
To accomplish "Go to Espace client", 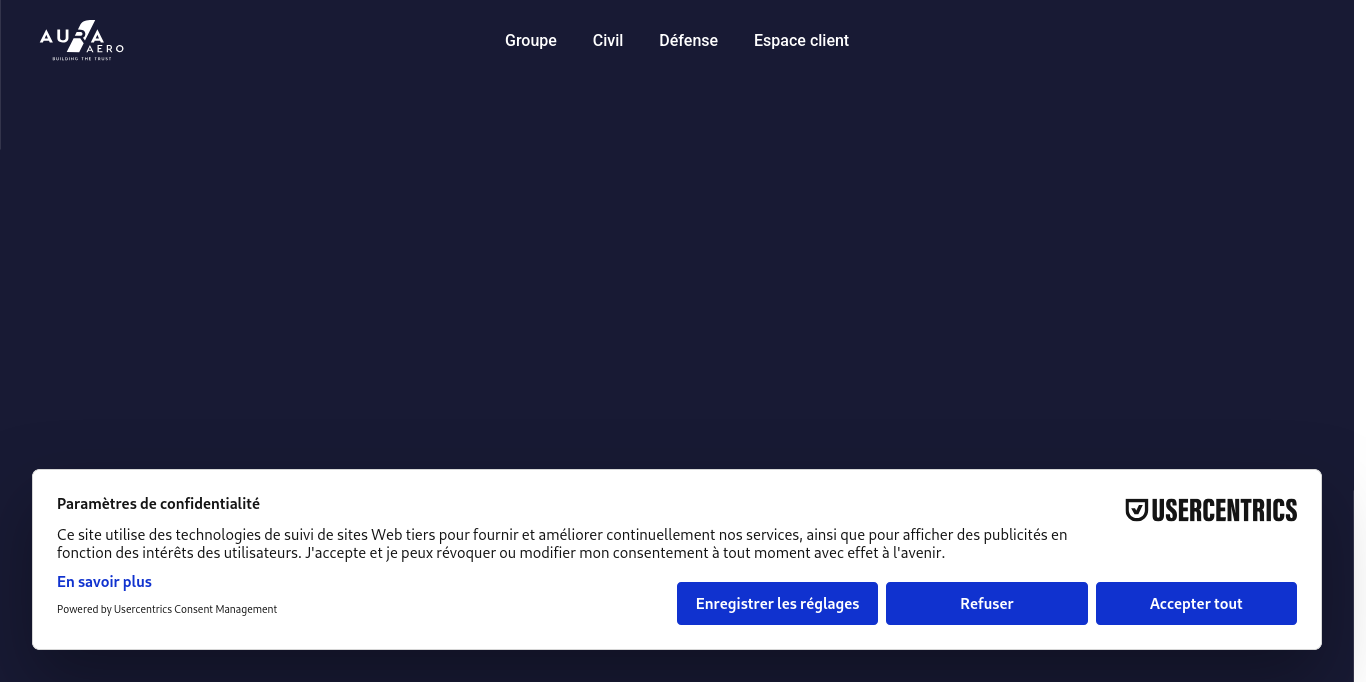I will 801,41.
